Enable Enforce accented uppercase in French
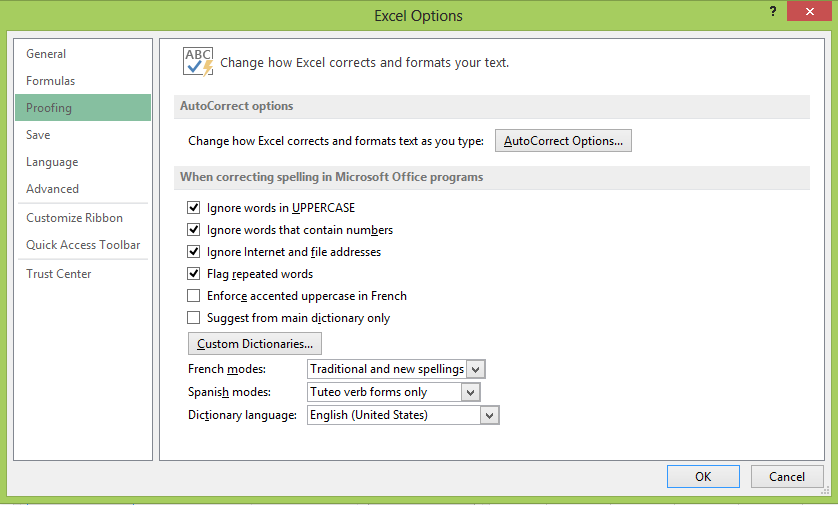Screen dimensions: 838x505 [193, 296]
